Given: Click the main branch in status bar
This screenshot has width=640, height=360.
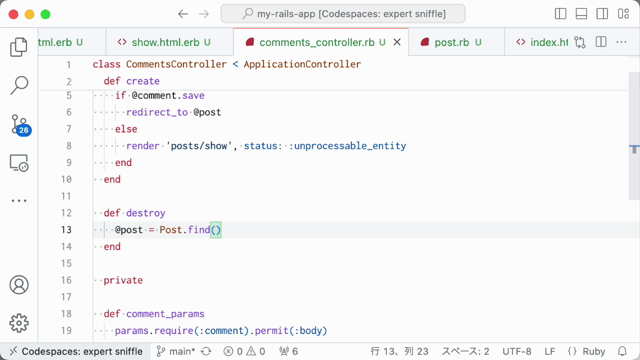Looking at the screenshot, I should pyautogui.click(x=177, y=351).
